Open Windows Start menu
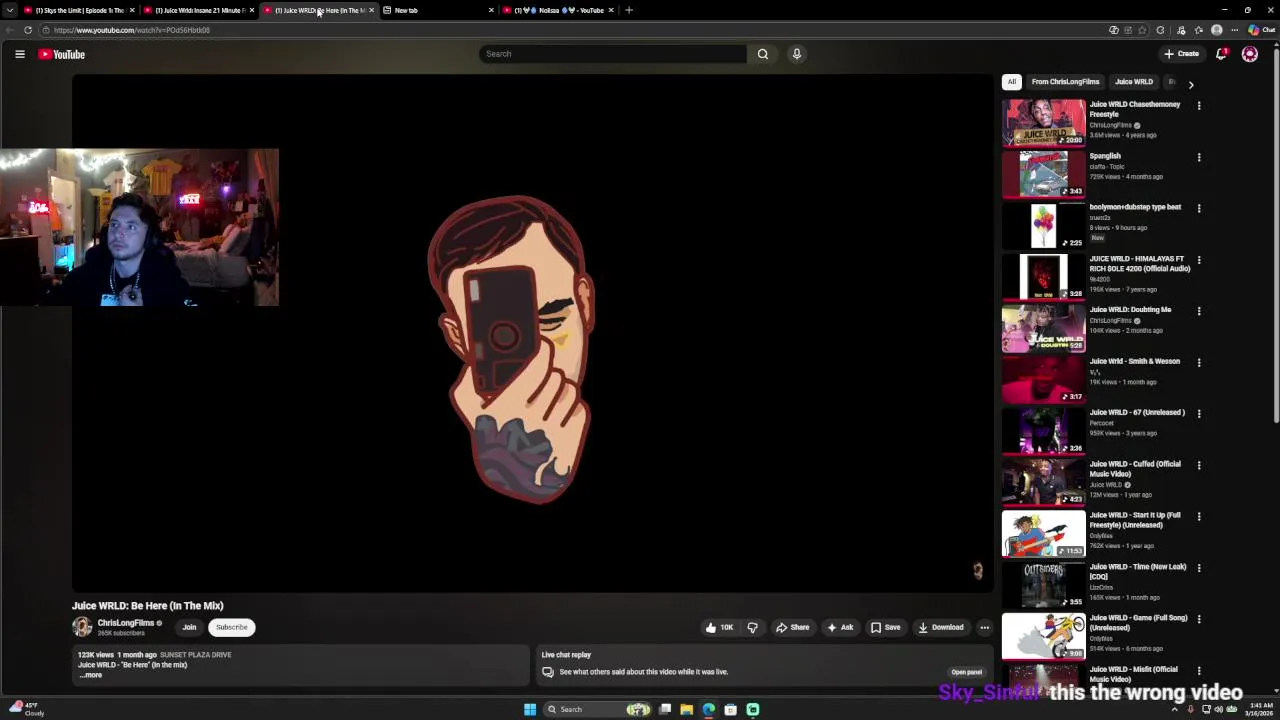 click(530, 710)
